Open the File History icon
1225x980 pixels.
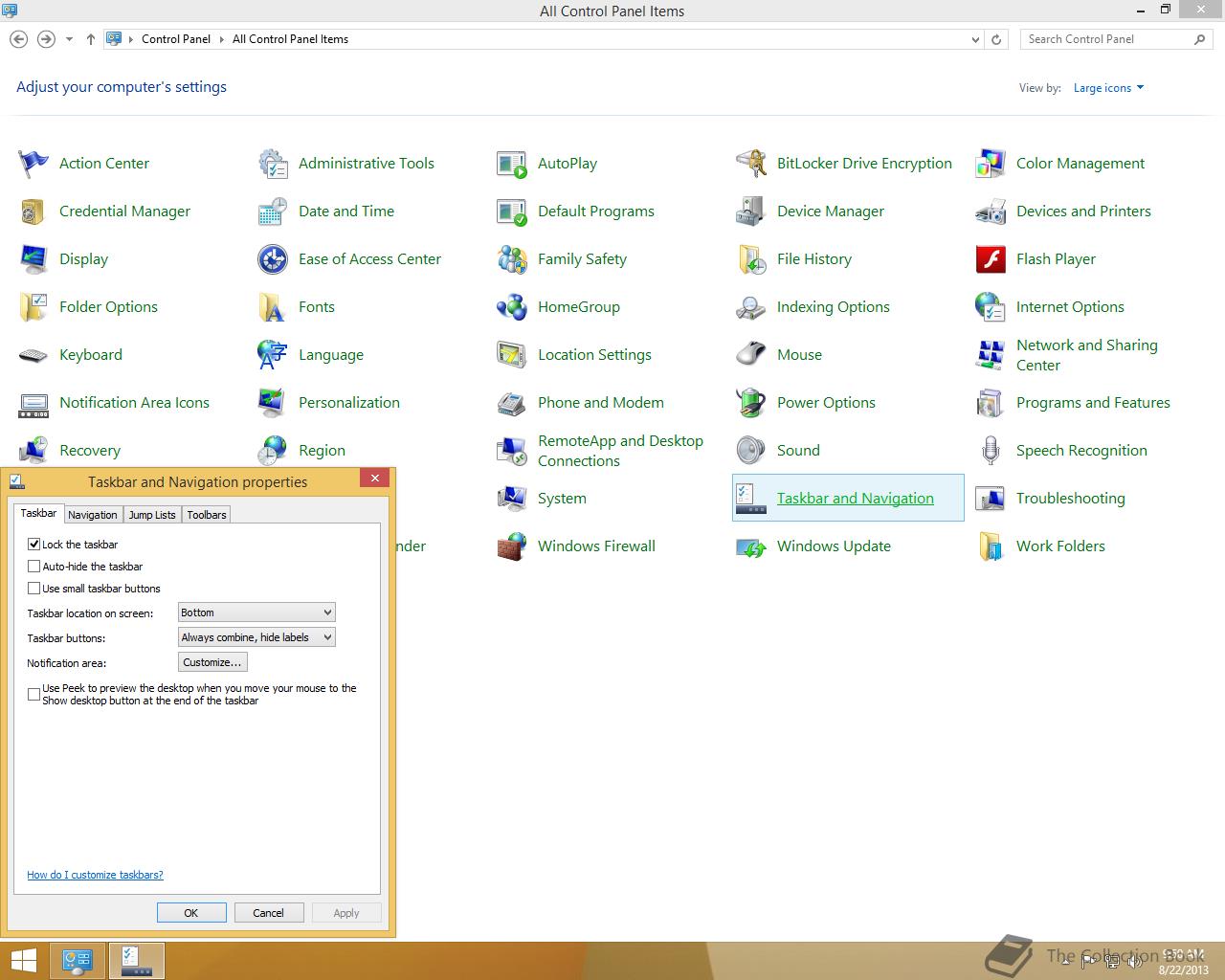coord(751,259)
